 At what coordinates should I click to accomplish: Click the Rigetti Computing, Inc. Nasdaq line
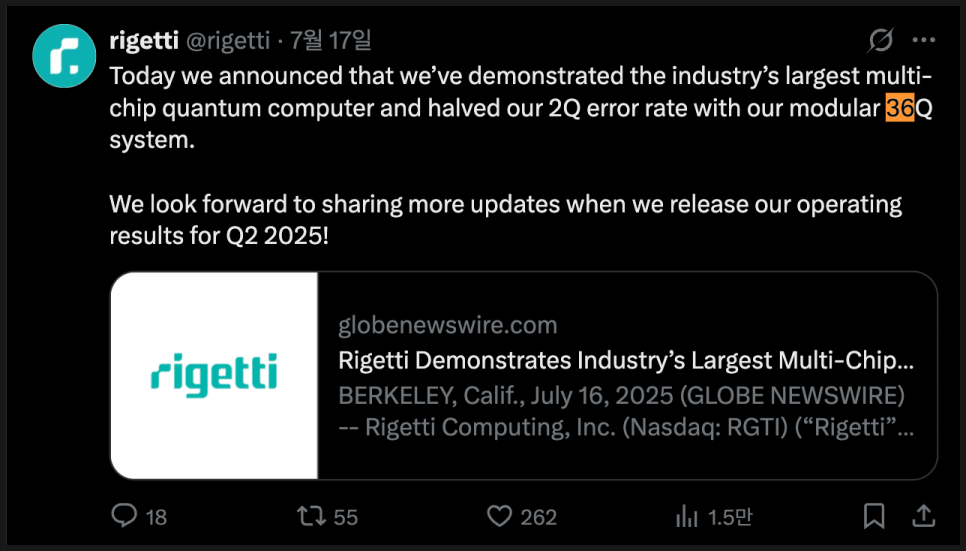click(626, 427)
